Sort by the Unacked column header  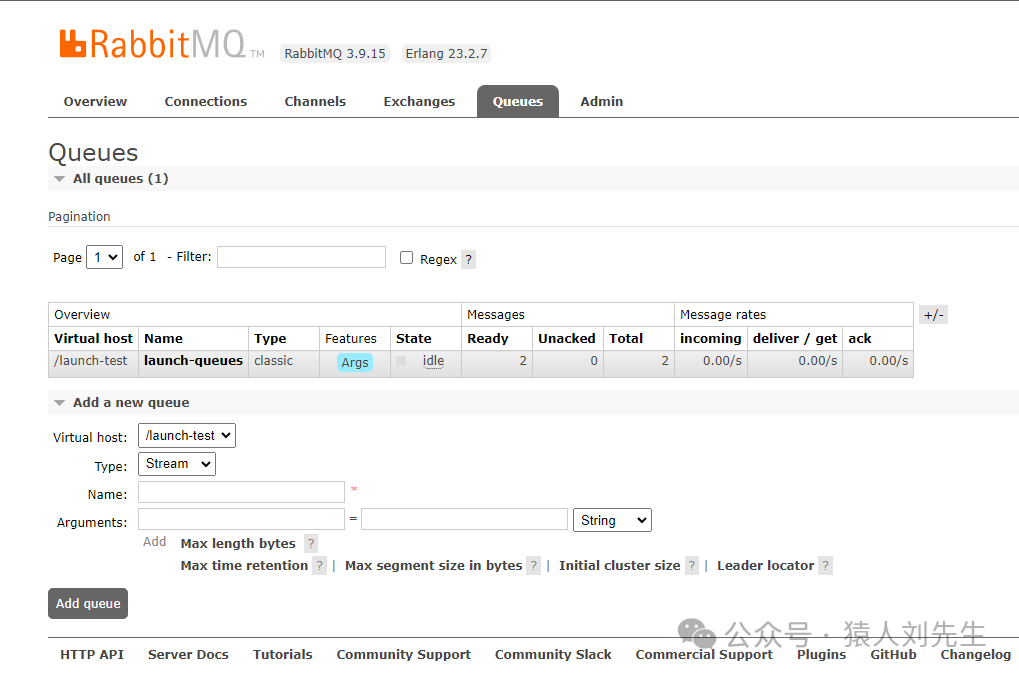pos(567,339)
